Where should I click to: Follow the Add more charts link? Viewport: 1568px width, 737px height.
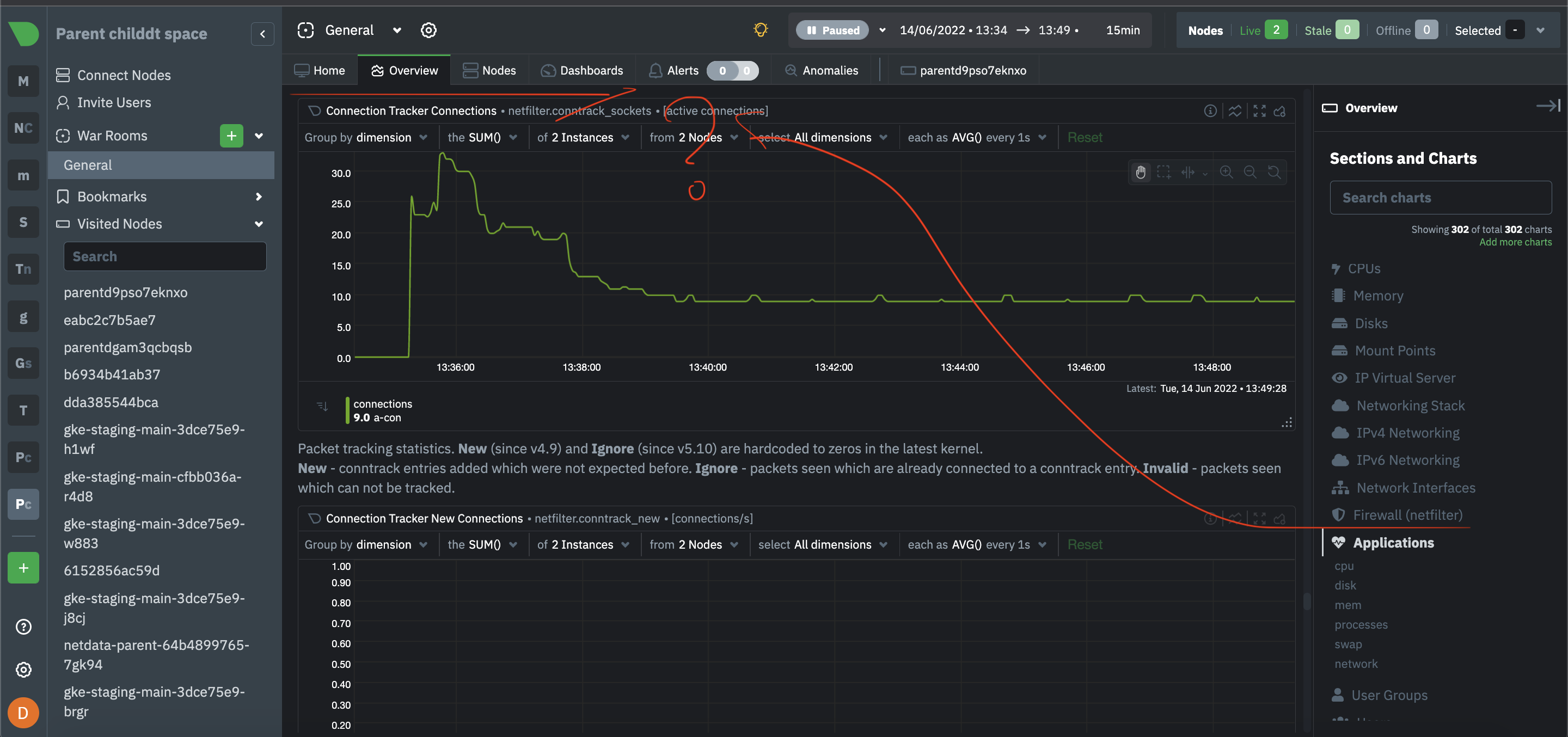tap(1515, 242)
